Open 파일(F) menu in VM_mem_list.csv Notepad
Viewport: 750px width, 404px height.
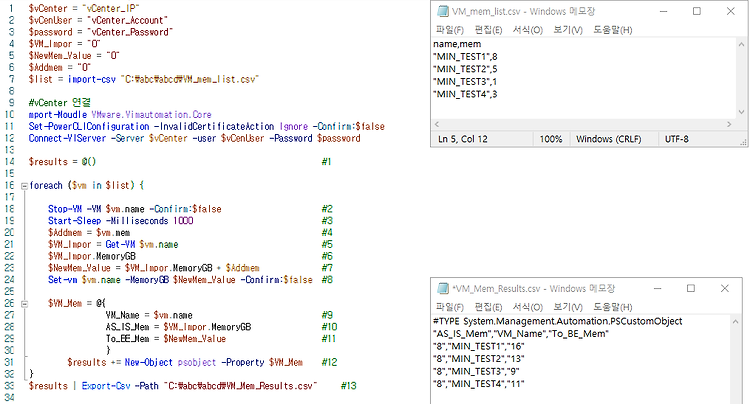(x=450, y=30)
